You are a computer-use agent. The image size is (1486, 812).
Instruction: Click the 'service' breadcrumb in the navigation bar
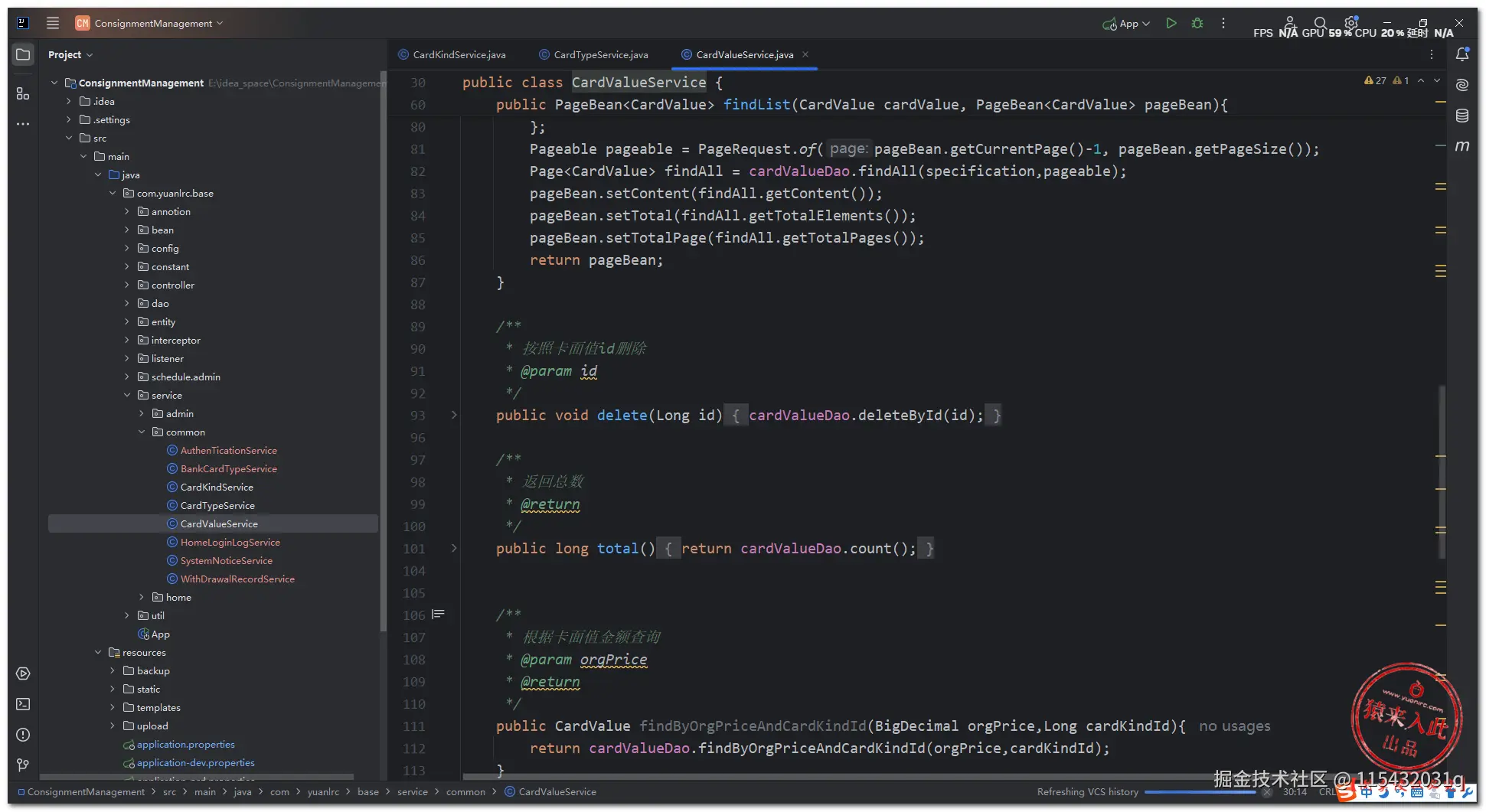412,791
